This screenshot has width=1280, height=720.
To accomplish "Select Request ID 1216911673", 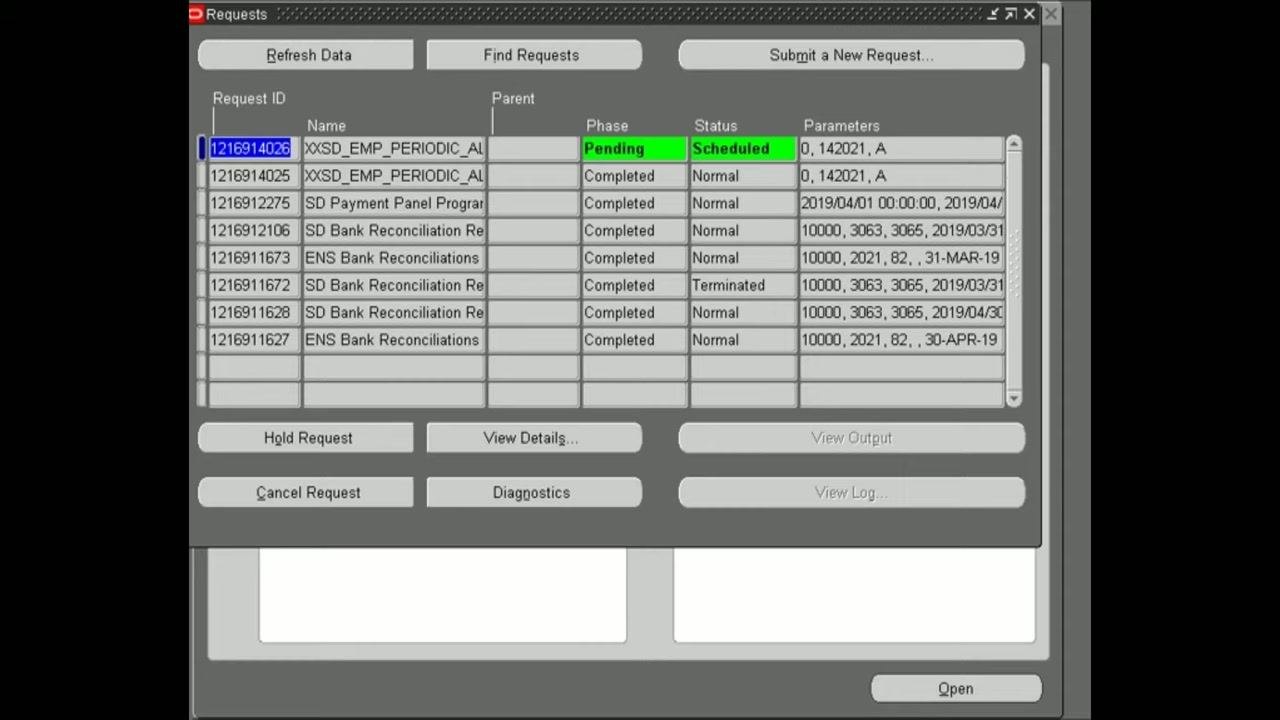I will 254,258.
